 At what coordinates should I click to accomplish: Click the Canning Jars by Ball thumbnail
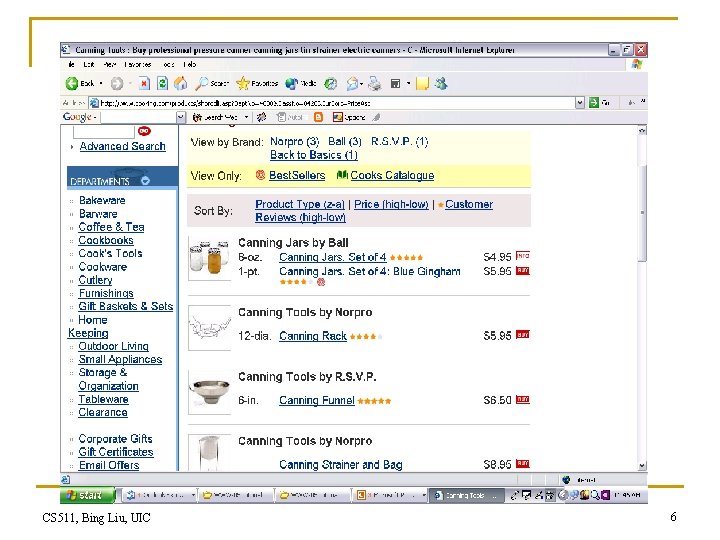(x=209, y=258)
